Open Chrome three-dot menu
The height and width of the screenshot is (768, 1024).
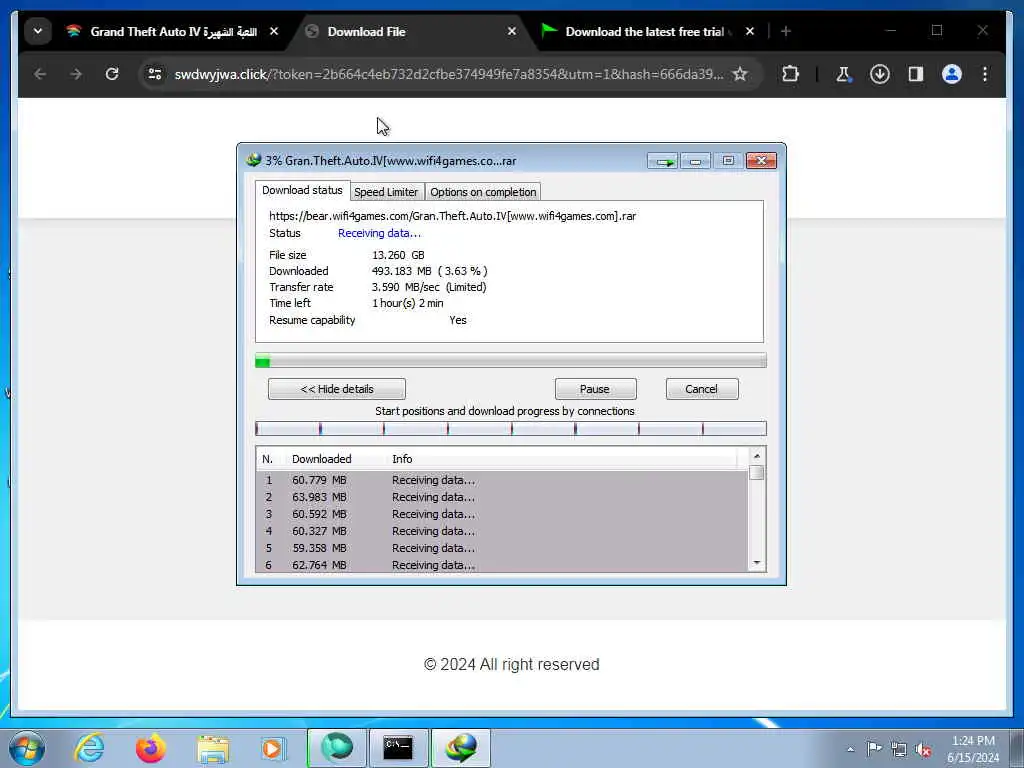click(985, 74)
